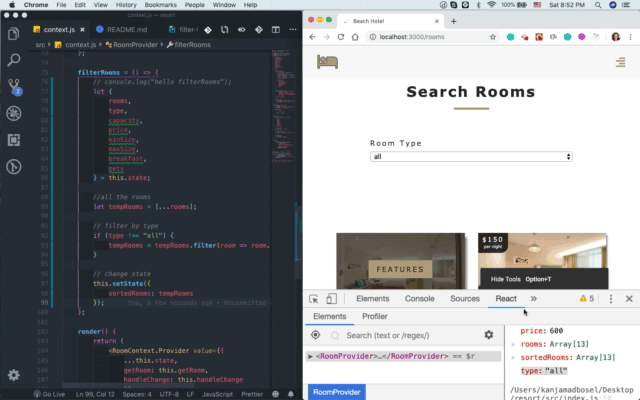Click the compare changes icon in editor toolbar
The image size is (640, 400).
tap(224, 29)
